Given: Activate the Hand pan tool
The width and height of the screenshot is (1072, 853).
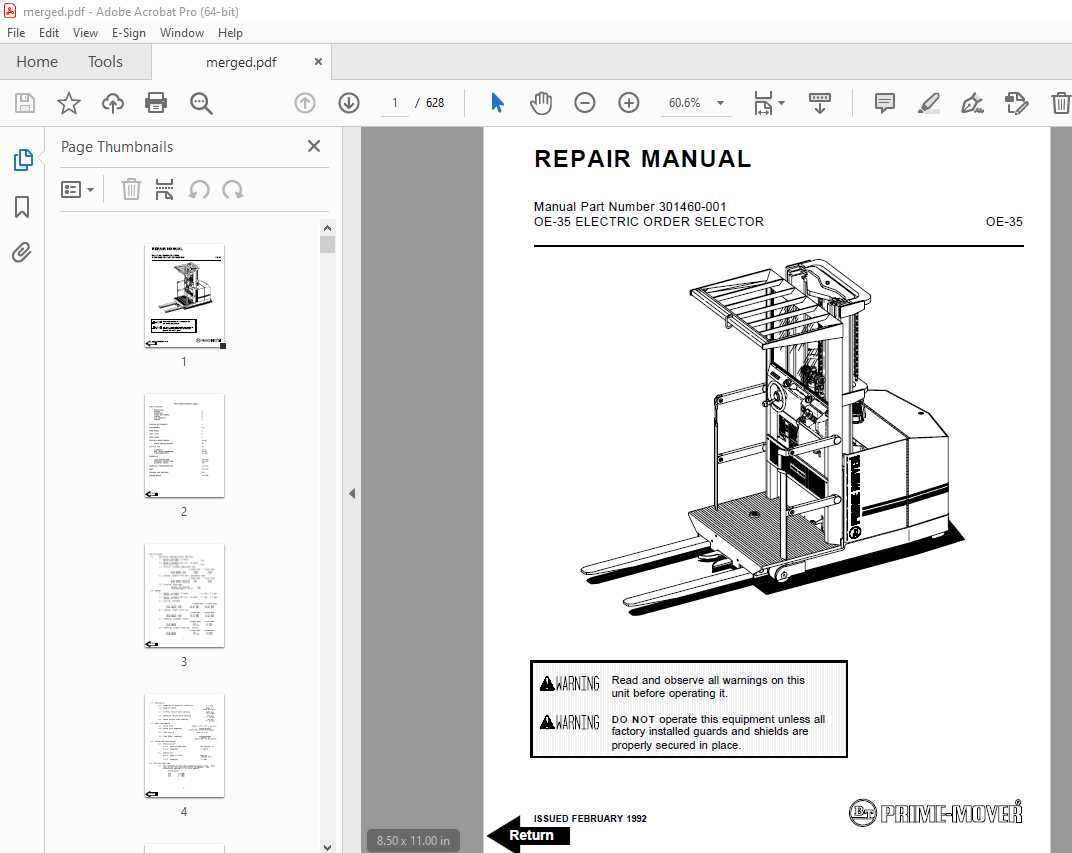Looking at the screenshot, I should tap(540, 103).
